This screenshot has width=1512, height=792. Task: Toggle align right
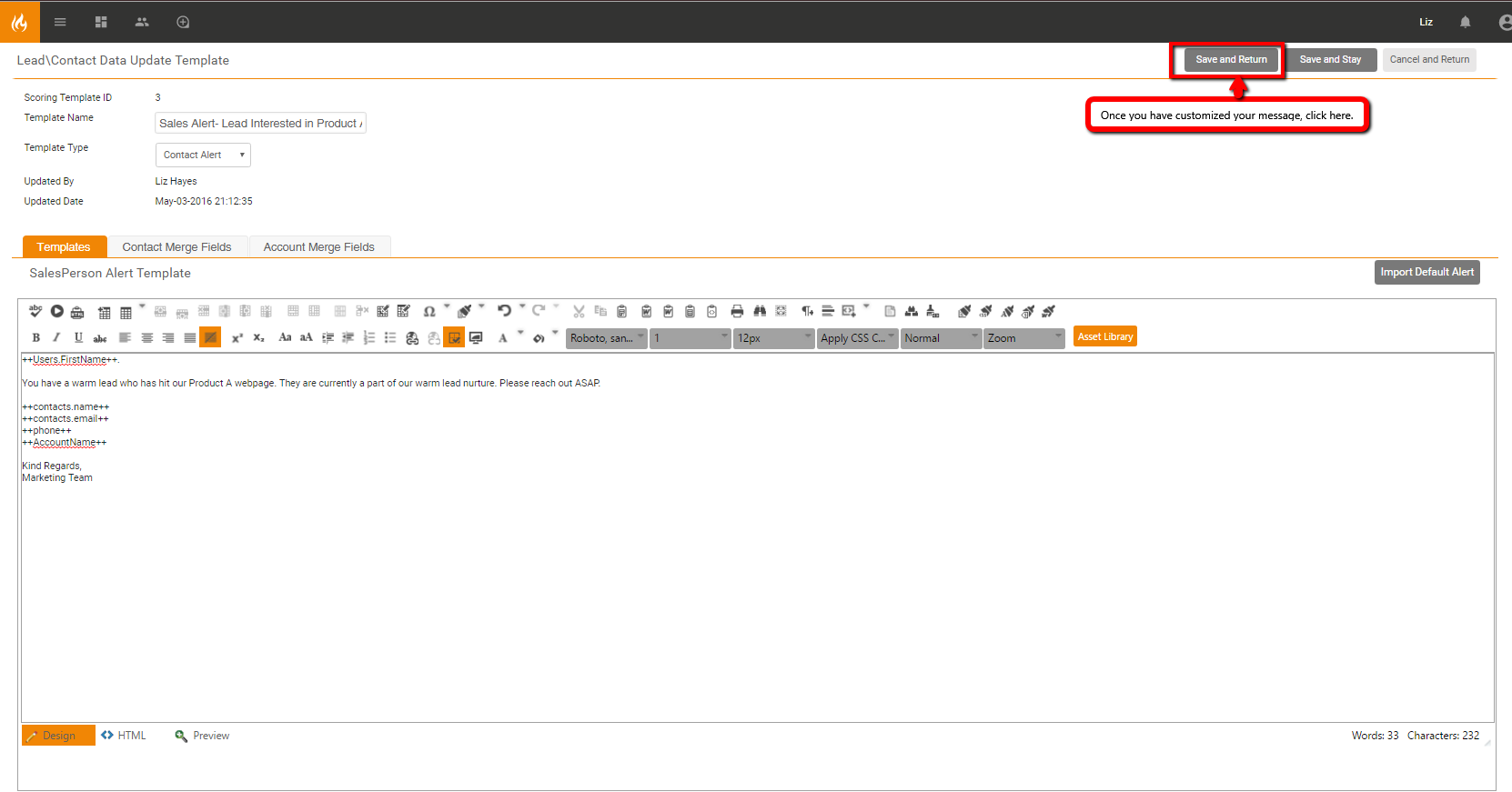[x=168, y=337]
